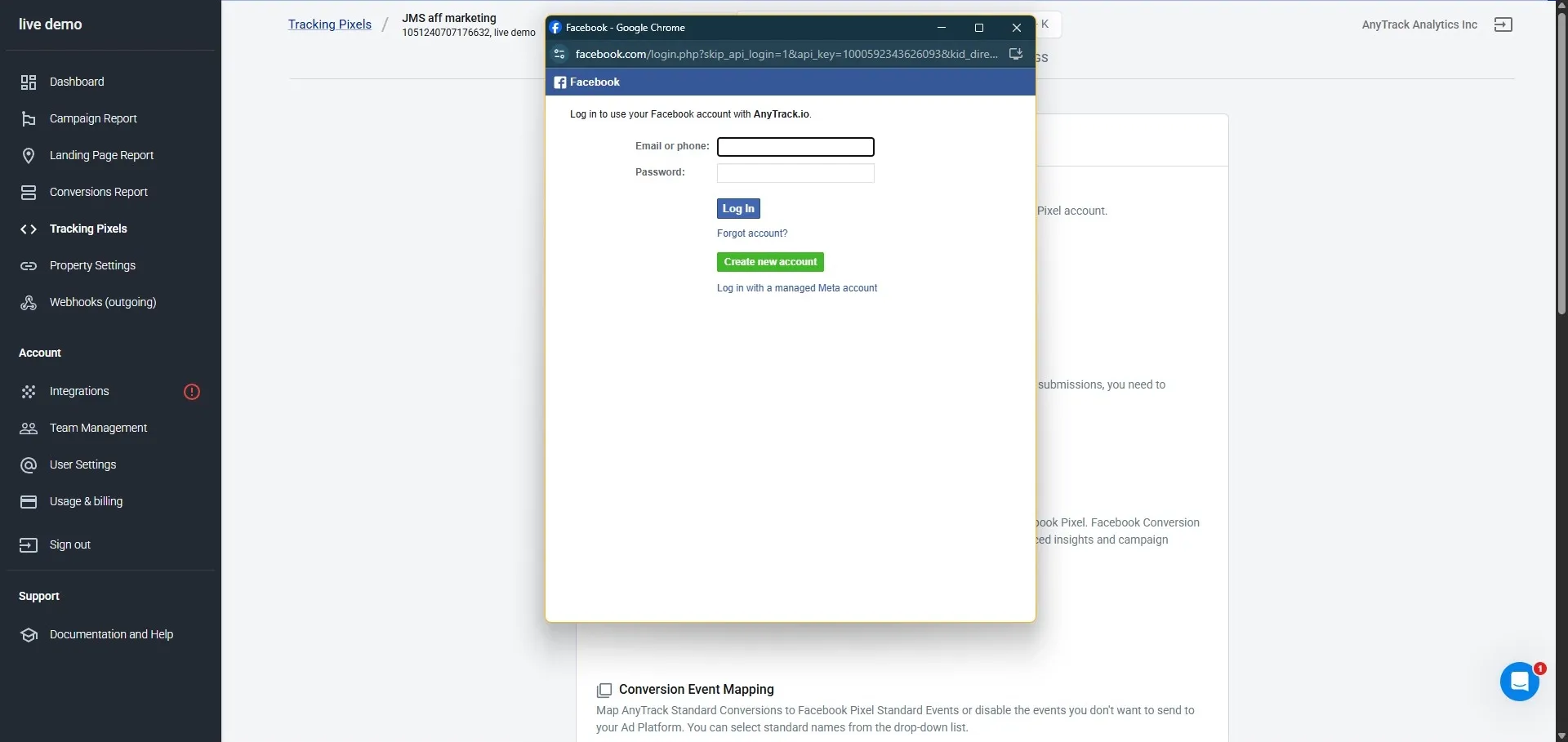Image resolution: width=1568 pixels, height=742 pixels.
Task: Open Property Settings
Action: (x=92, y=265)
